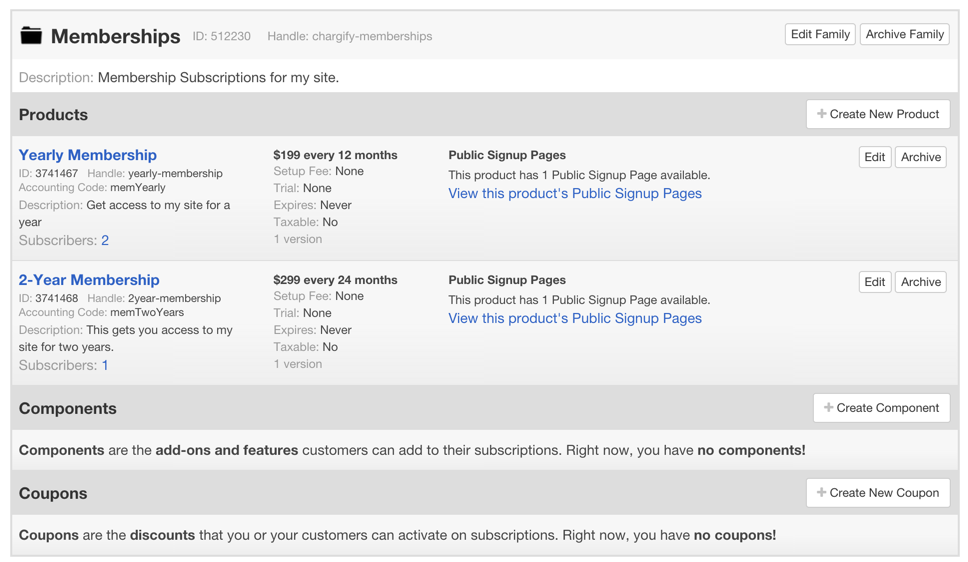Click plus icon on Create New Coupon

(x=821, y=493)
